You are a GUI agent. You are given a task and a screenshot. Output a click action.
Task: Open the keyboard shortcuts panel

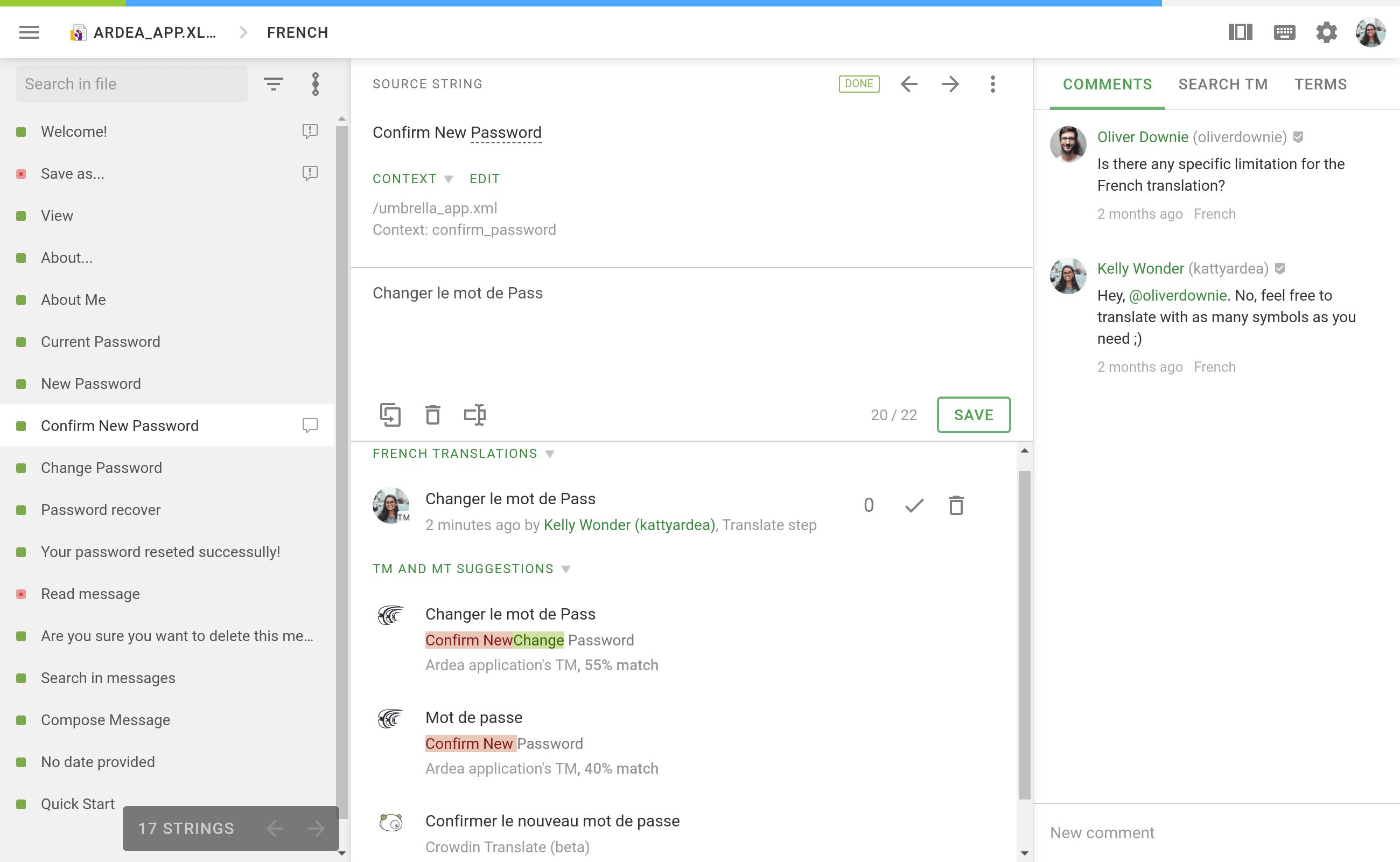pyautogui.click(x=1284, y=32)
